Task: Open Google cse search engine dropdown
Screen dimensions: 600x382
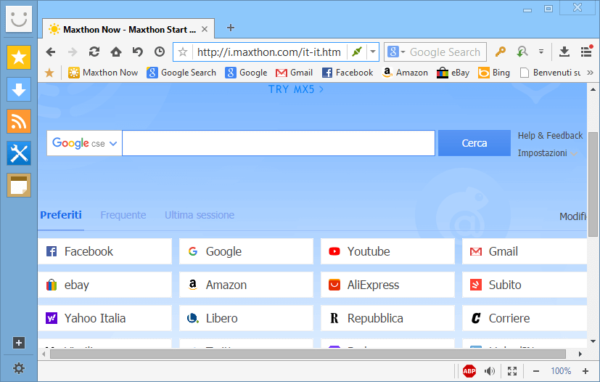Action: [x=84, y=143]
